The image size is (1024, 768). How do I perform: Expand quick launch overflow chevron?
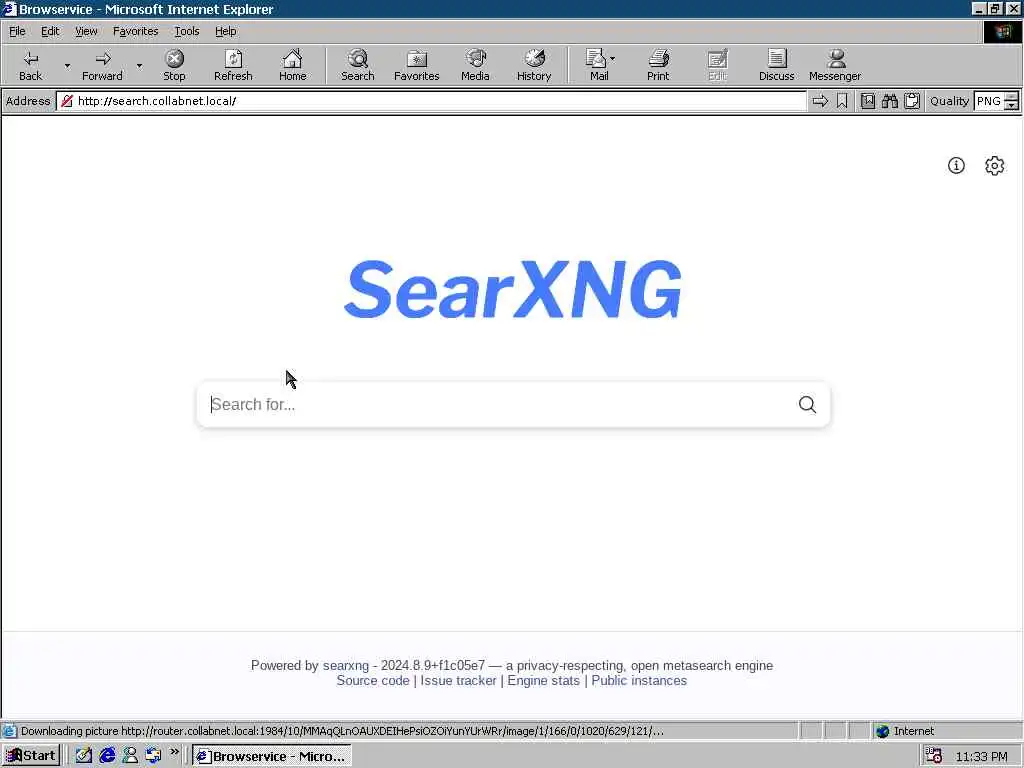click(x=174, y=752)
